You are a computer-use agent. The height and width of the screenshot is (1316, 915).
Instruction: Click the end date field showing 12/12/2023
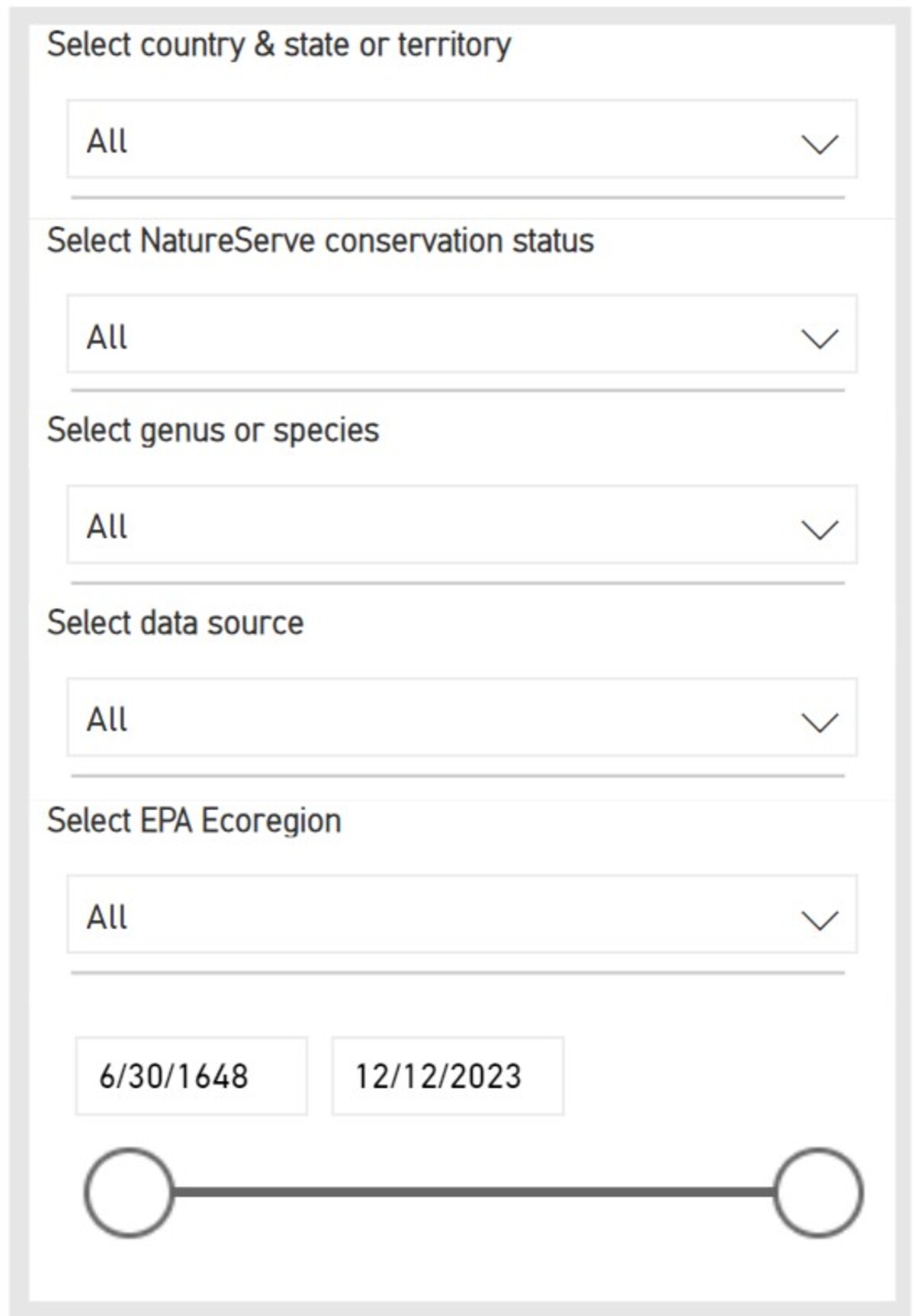point(448,1076)
